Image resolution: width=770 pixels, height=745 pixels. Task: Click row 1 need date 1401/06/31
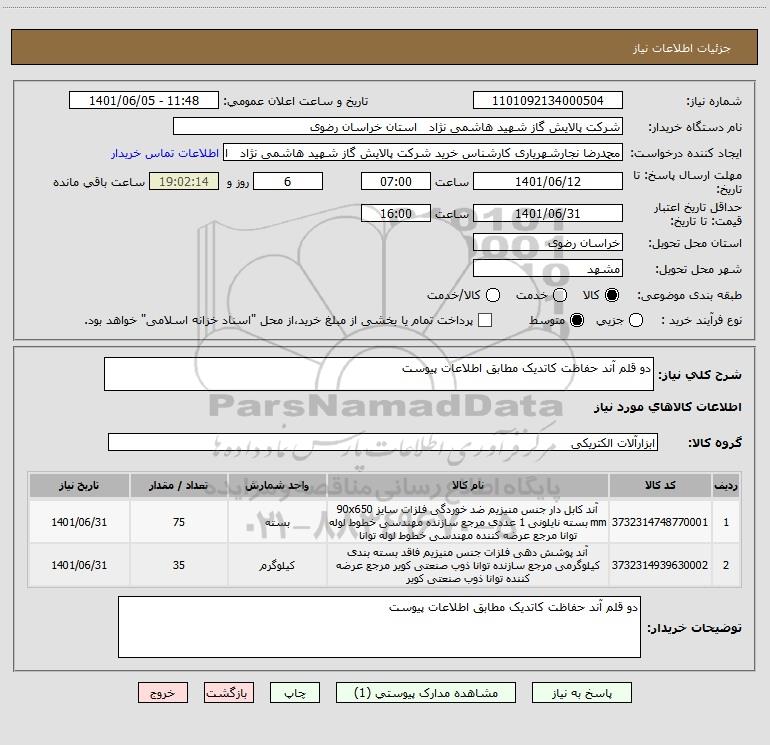click(x=79, y=522)
